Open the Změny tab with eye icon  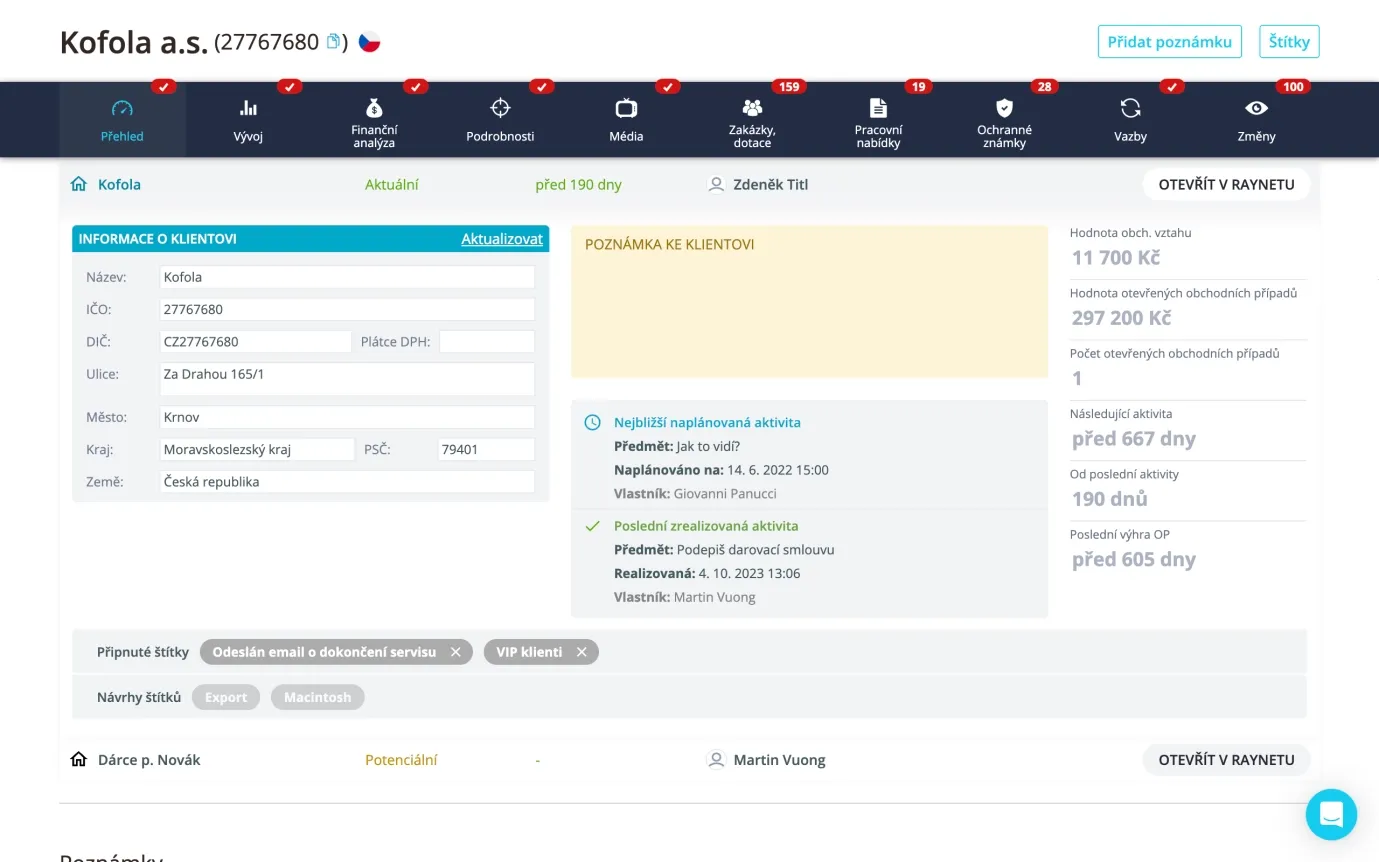[x=1256, y=119]
